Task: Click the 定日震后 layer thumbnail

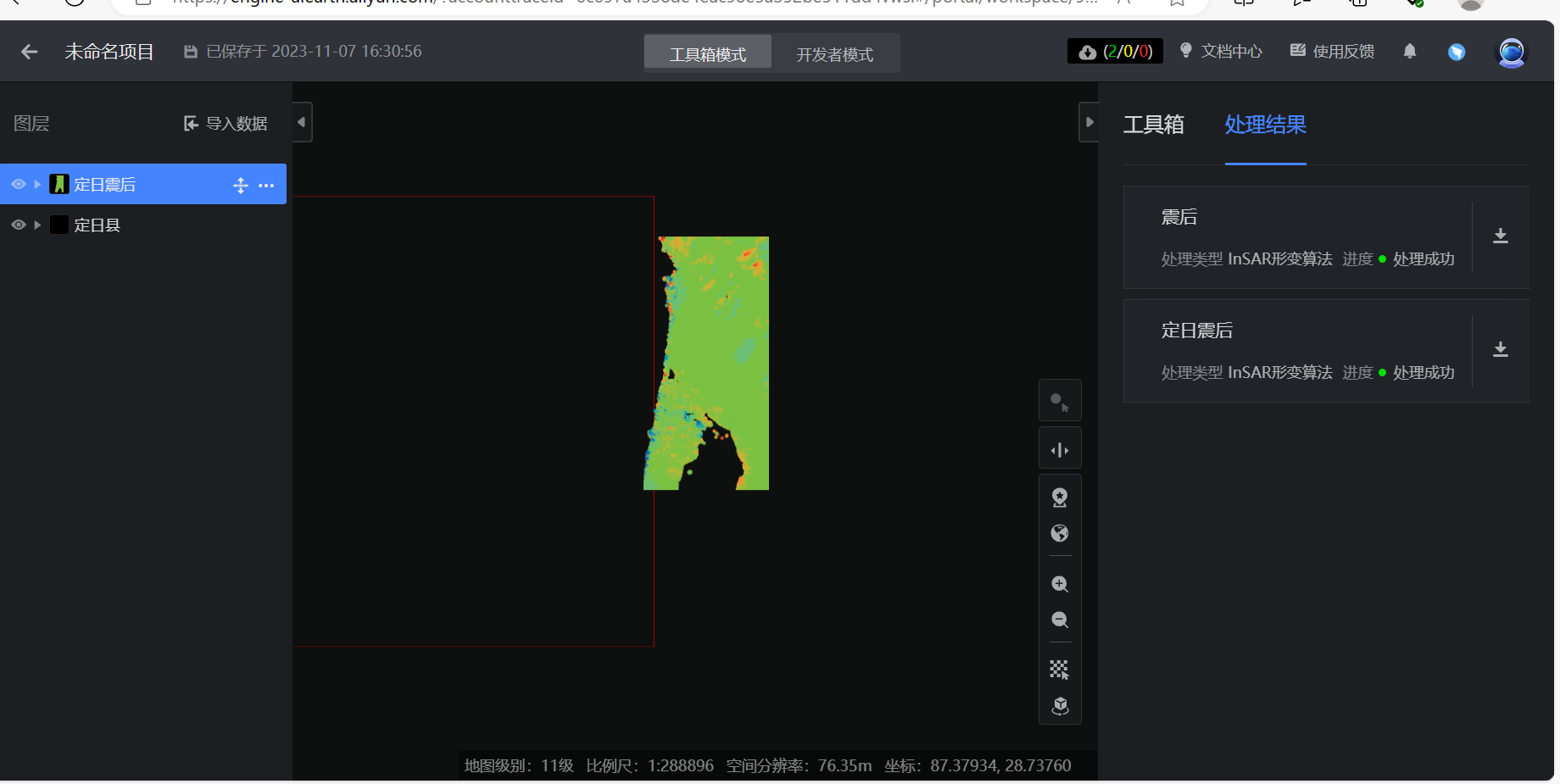Action: tap(58, 184)
